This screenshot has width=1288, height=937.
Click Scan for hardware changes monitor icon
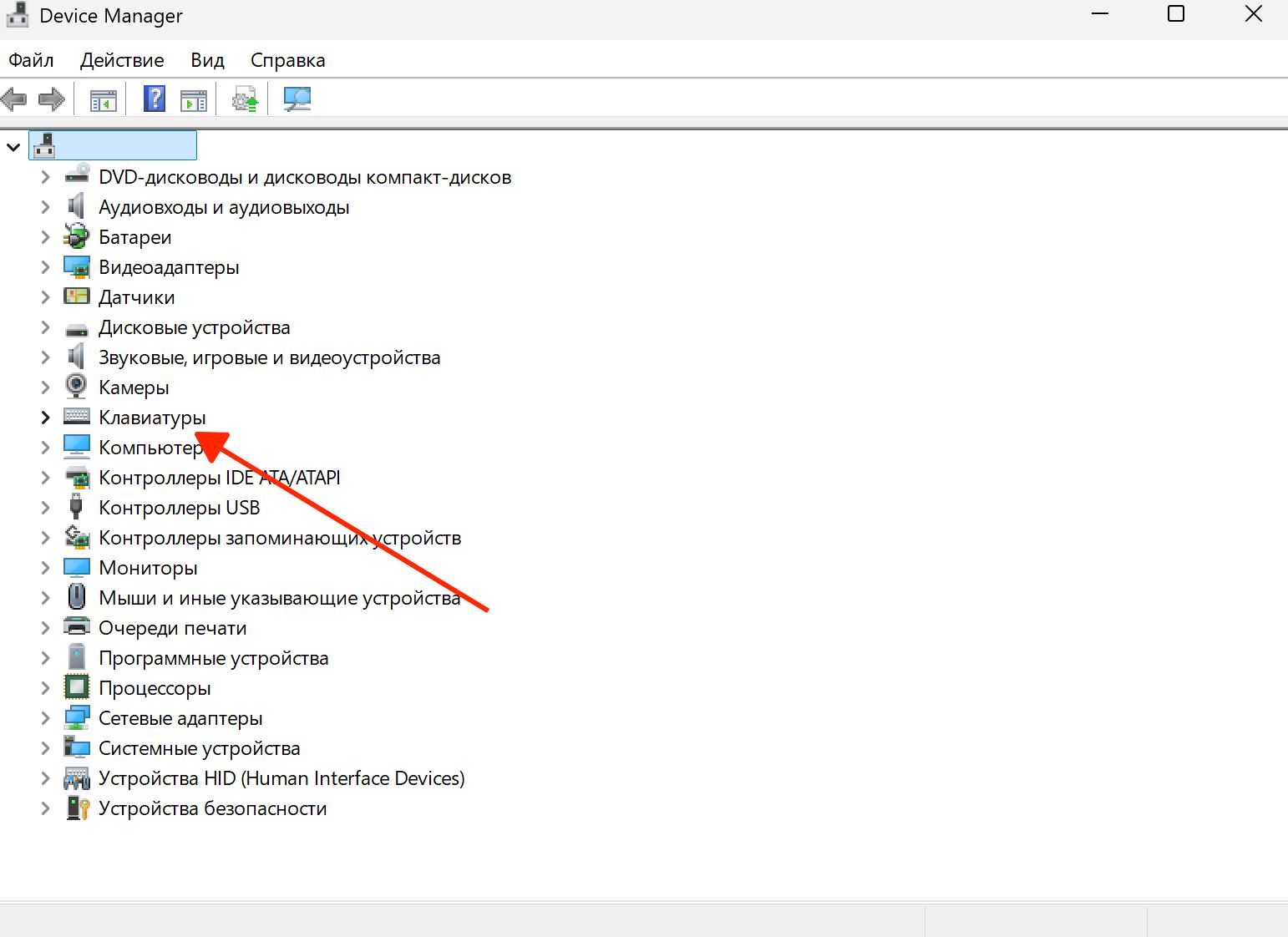297,99
